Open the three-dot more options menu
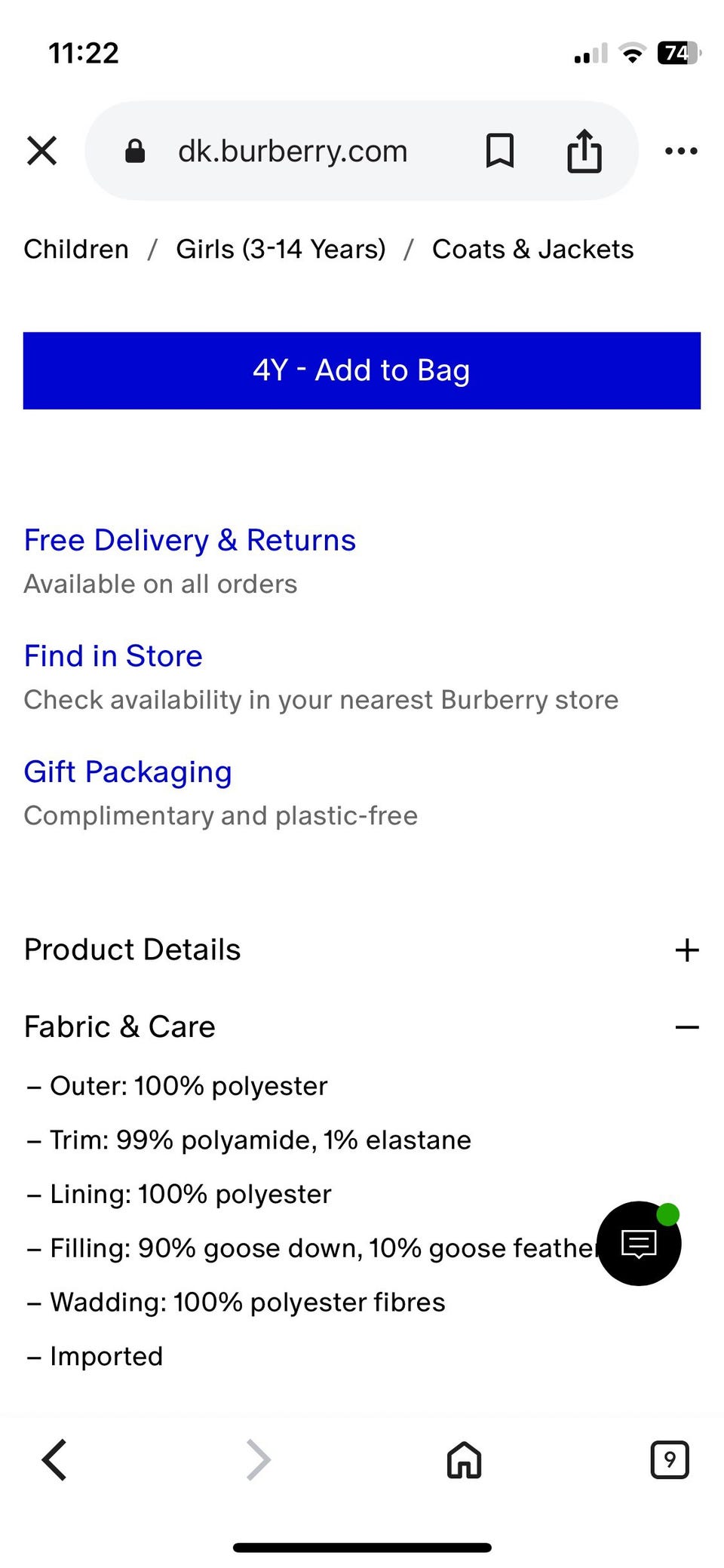724x1568 pixels. pos(681,151)
